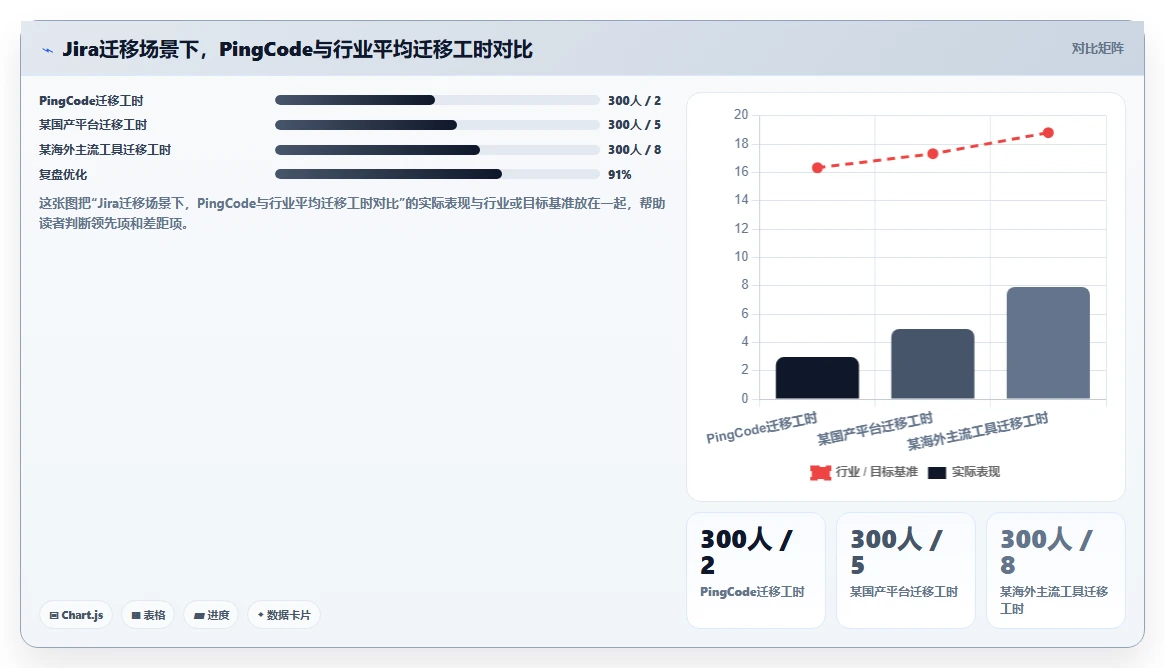Click the PingCode迁移工时 chart bar

817,377
